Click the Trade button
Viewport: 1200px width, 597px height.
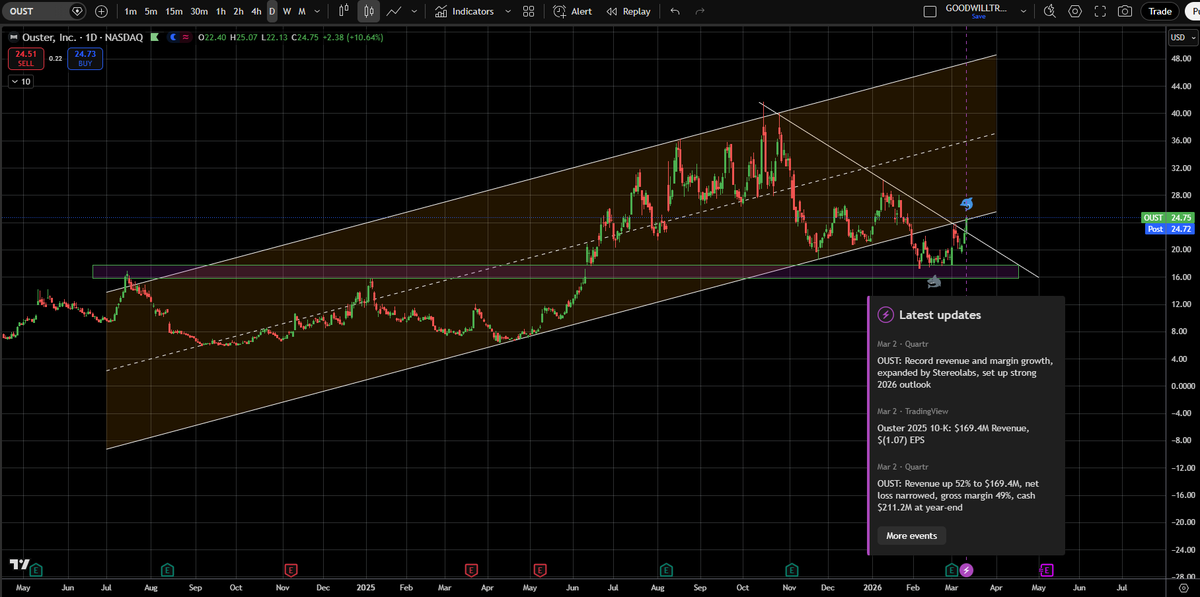tap(1160, 11)
